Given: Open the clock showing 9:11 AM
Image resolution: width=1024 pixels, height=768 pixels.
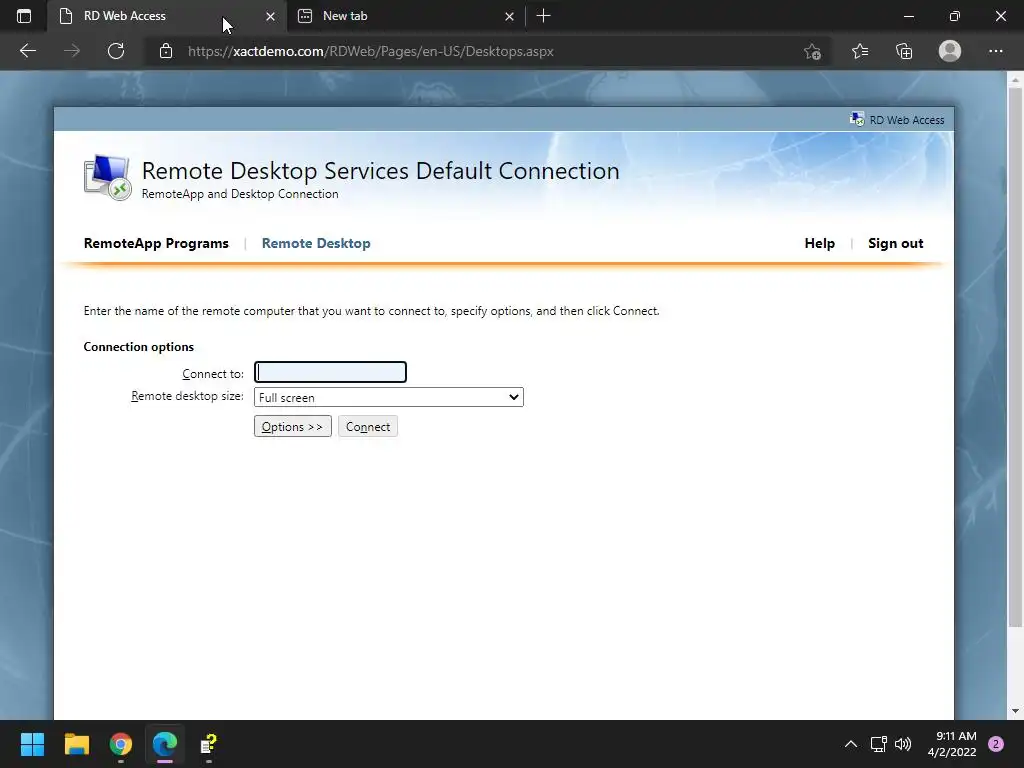Looking at the screenshot, I should tap(952, 744).
